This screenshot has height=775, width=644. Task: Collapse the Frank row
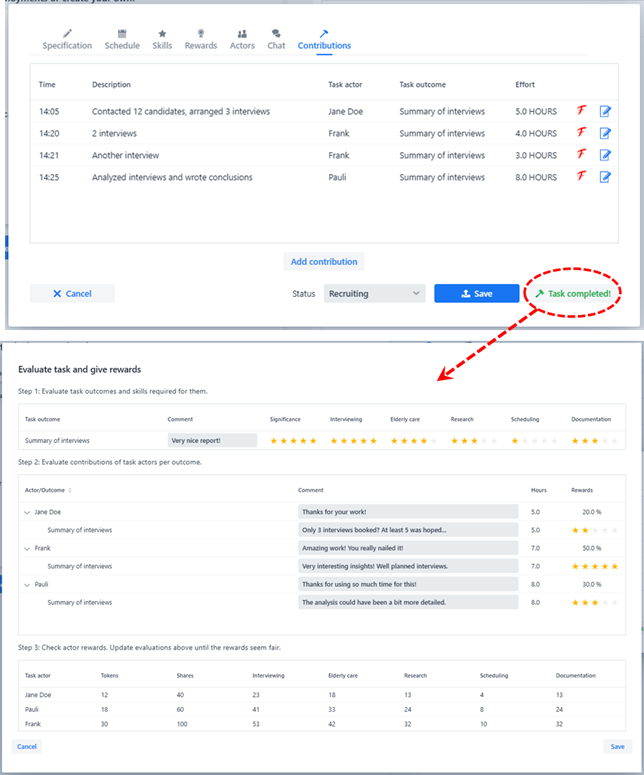tap(27, 549)
